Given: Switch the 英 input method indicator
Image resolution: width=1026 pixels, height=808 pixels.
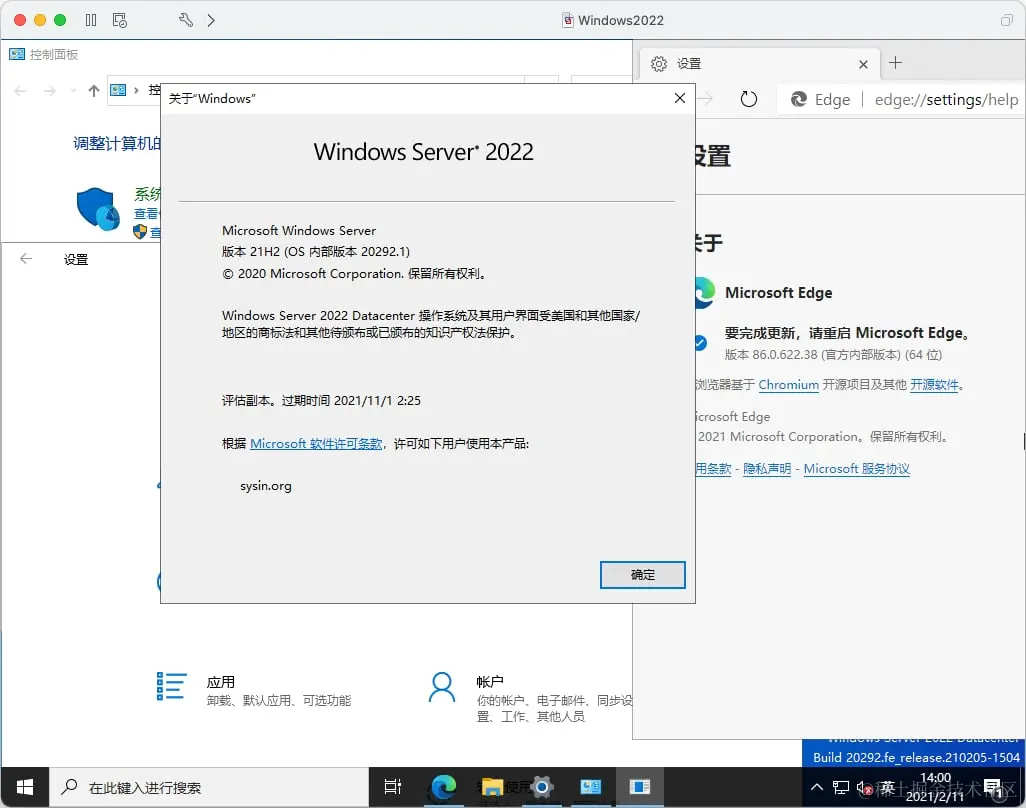Looking at the screenshot, I should pyautogui.click(x=888, y=787).
